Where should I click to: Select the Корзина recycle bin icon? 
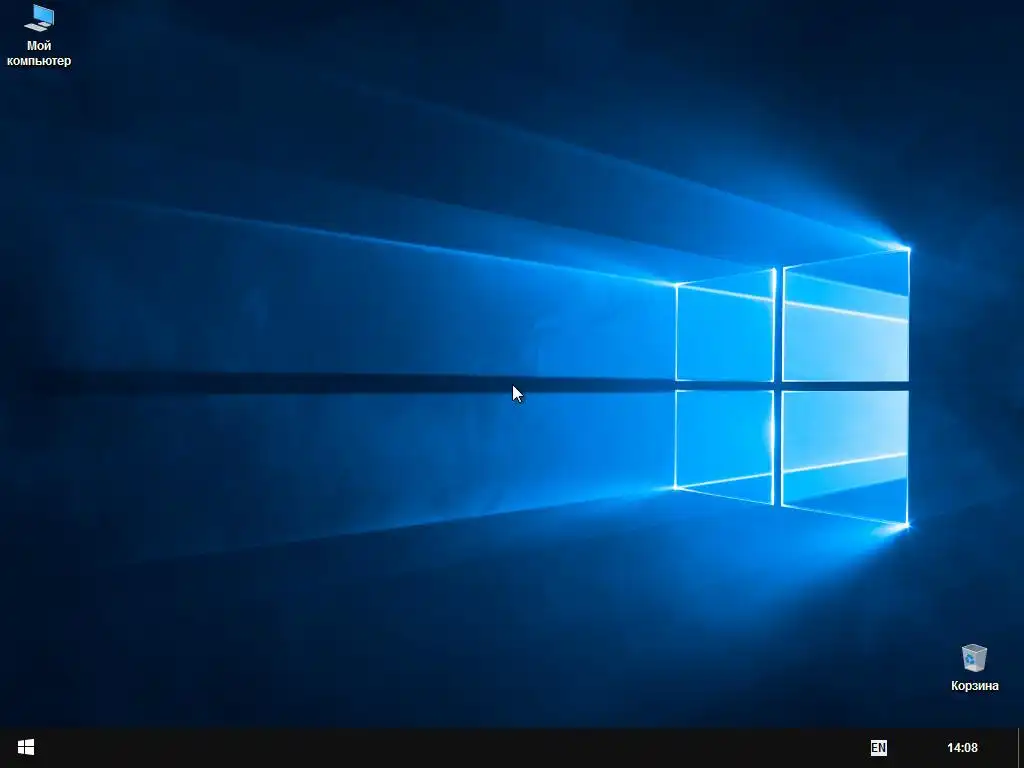pyautogui.click(x=974, y=667)
